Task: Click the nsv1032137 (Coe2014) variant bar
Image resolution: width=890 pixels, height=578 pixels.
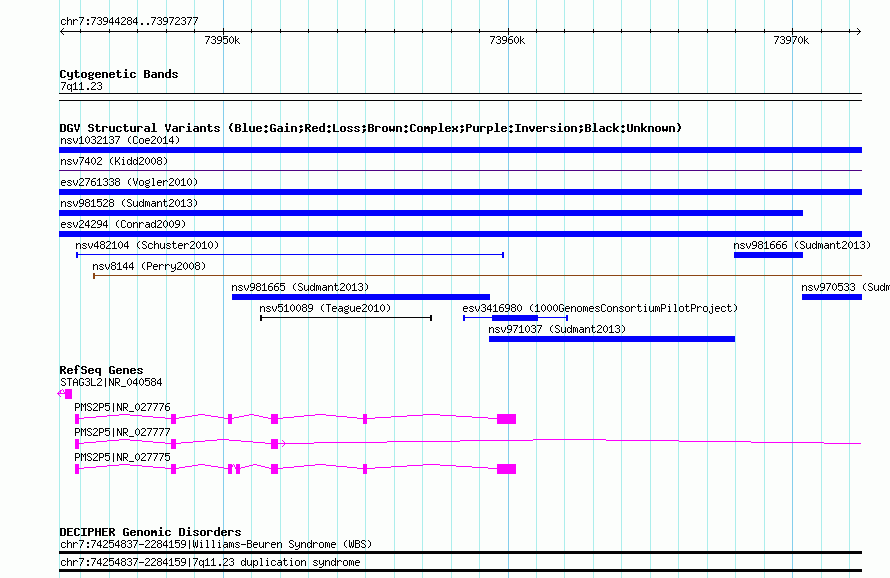Action: (460, 150)
